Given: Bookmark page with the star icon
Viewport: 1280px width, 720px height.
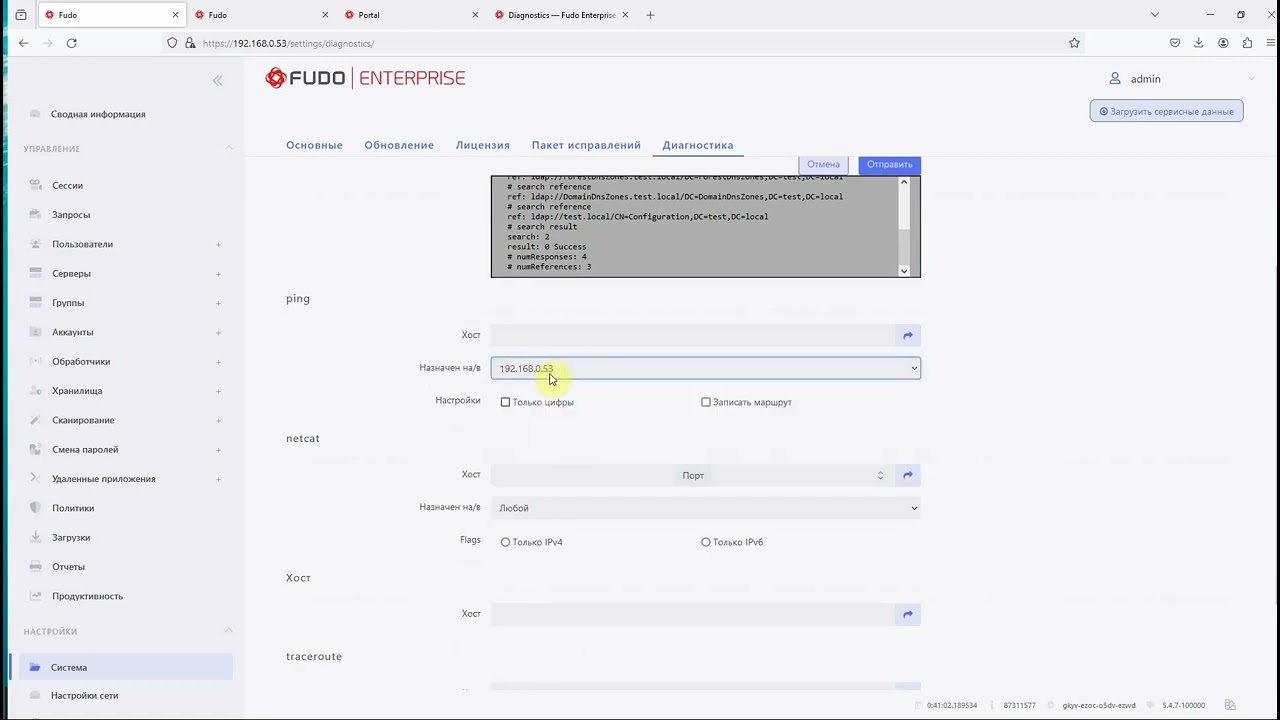Looking at the screenshot, I should (1074, 43).
